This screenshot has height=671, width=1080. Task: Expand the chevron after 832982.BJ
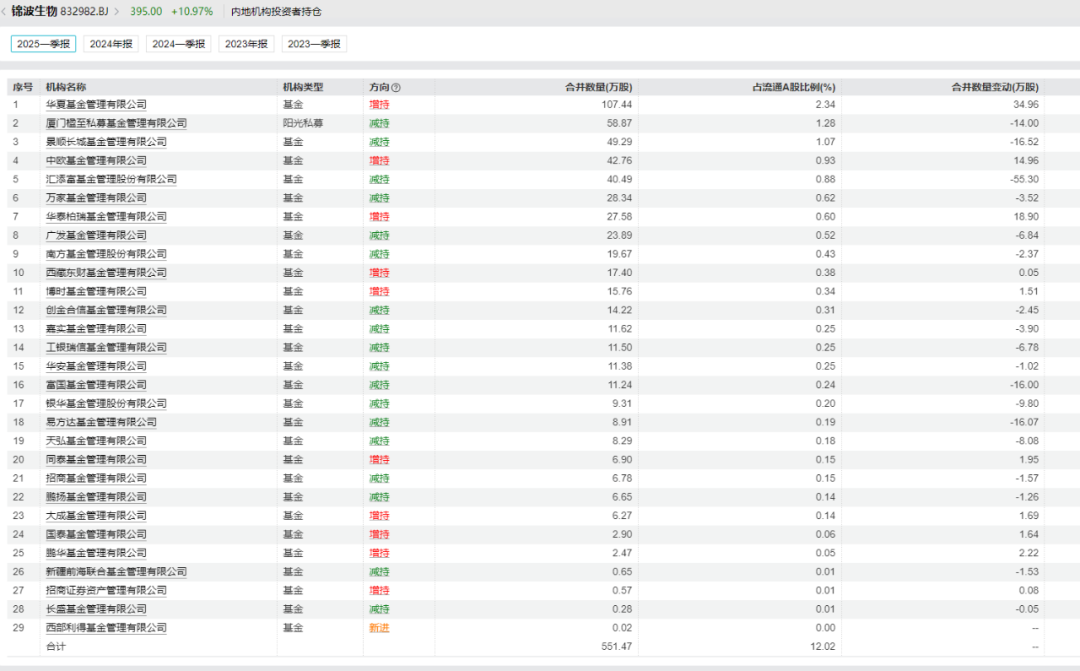(117, 12)
